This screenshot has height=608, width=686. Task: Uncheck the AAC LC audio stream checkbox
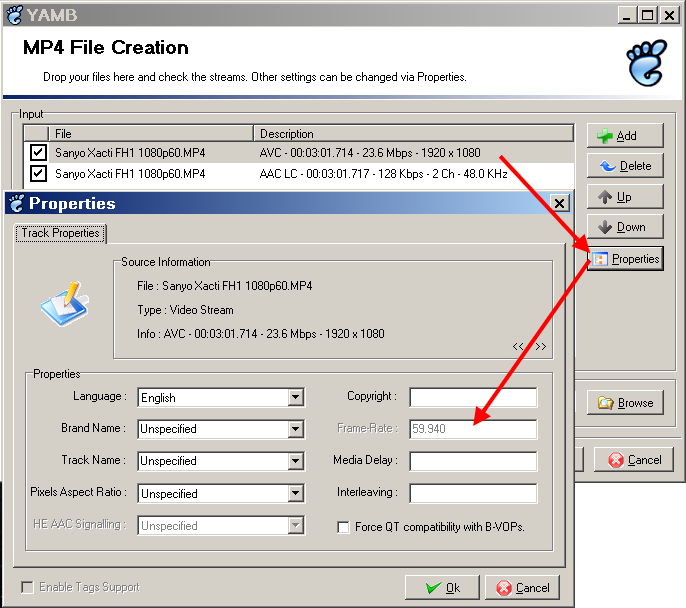[38, 174]
